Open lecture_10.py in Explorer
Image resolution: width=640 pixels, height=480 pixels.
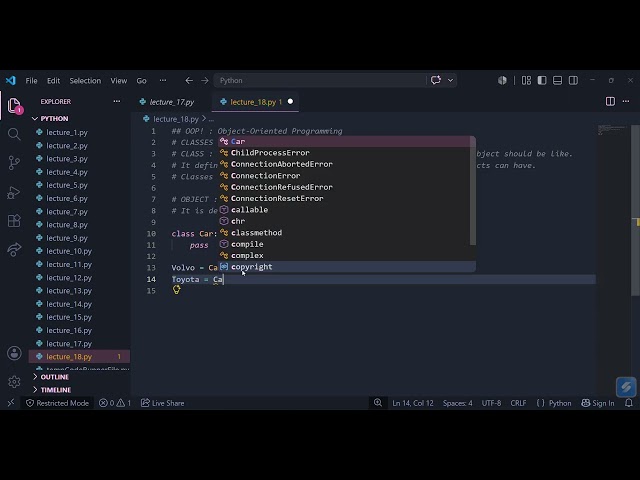point(80,251)
